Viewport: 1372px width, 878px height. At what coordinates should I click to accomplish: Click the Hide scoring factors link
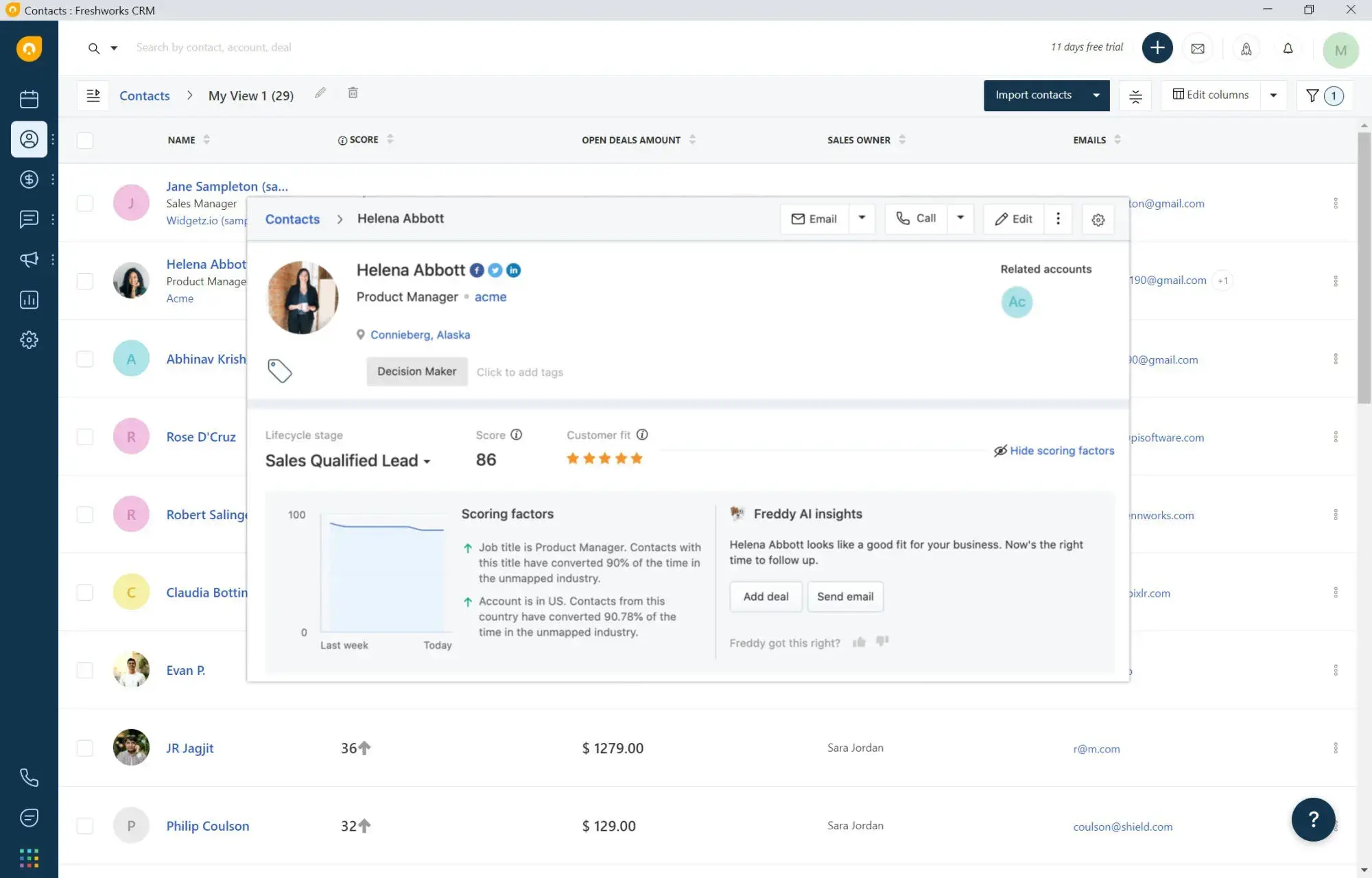pos(1062,451)
